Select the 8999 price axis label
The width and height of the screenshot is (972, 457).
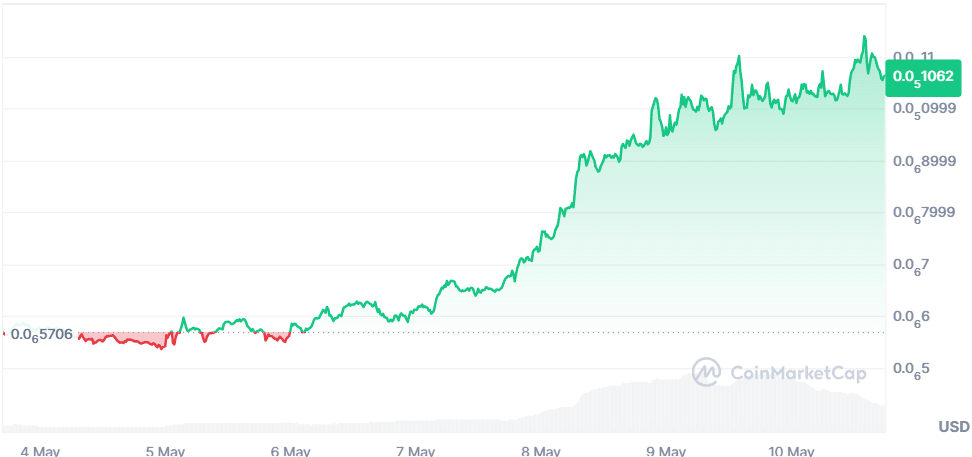click(924, 161)
